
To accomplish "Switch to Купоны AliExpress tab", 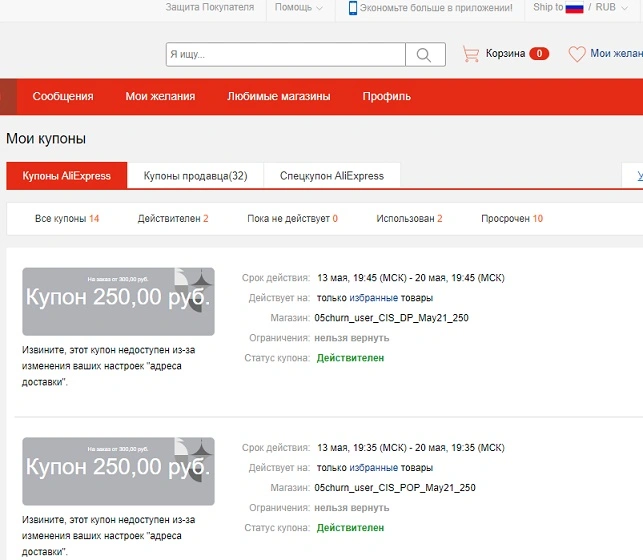I will pos(67,176).
